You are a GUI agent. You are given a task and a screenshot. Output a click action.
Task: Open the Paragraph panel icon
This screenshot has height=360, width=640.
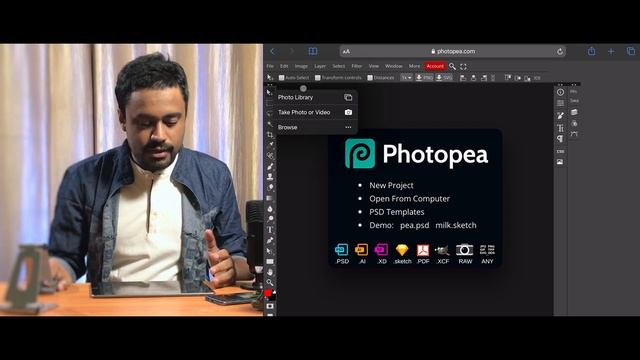[x=560, y=139]
